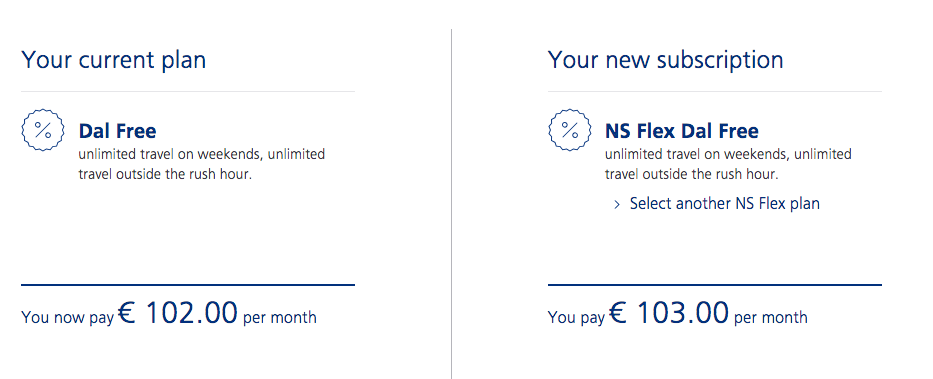The height and width of the screenshot is (379, 933).
Task: Click the thin line under Your current plan
Action: coord(188,92)
